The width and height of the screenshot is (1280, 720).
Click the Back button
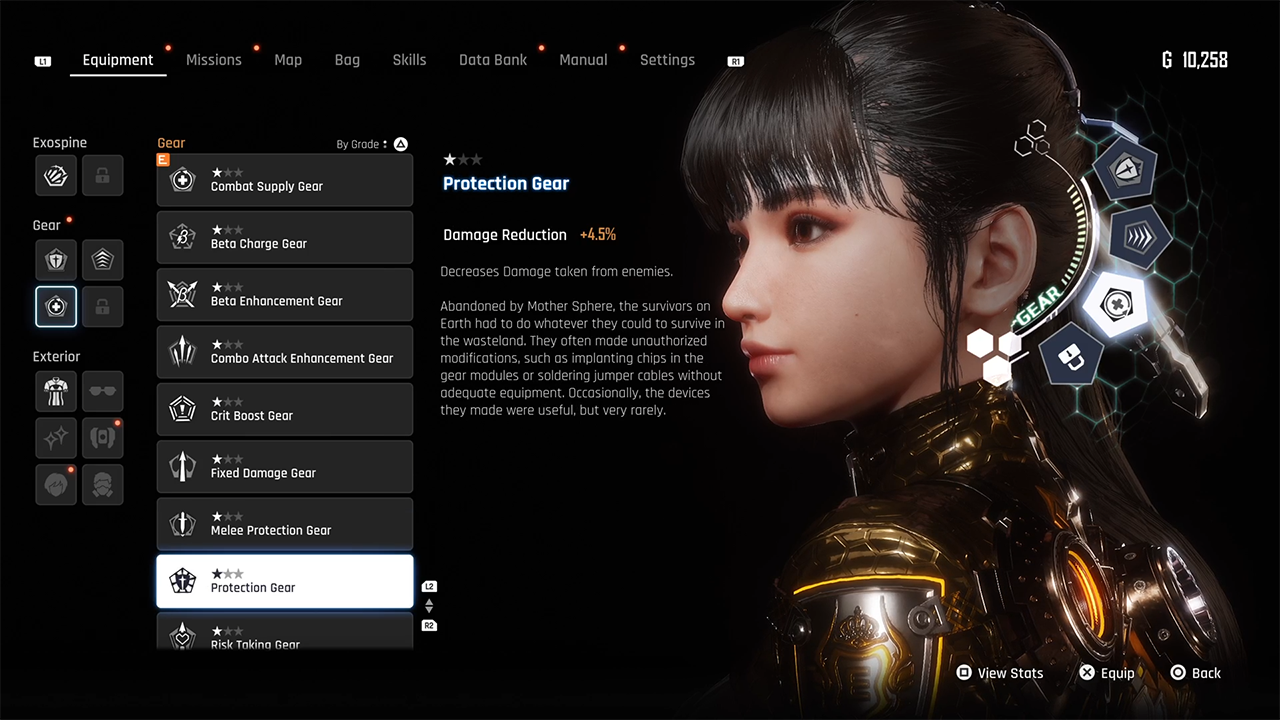point(1196,673)
